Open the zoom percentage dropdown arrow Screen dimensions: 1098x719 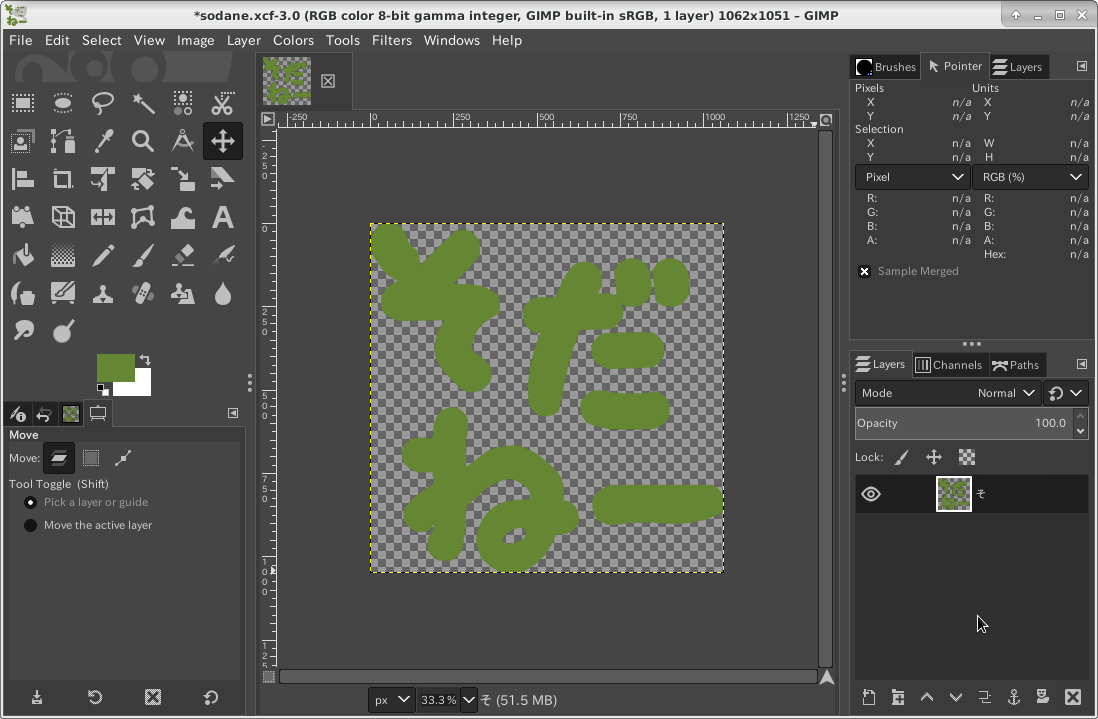468,699
